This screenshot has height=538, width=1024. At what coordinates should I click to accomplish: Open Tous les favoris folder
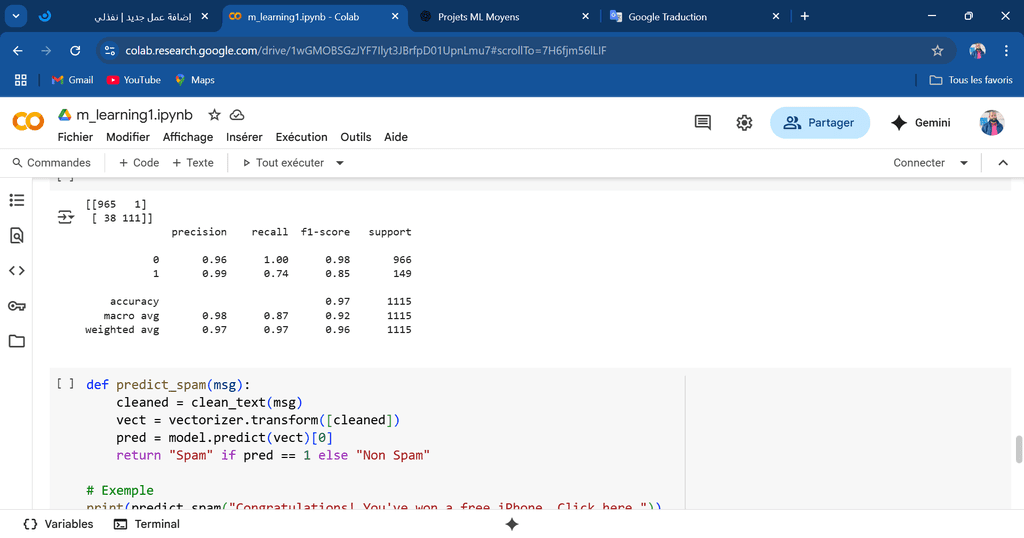(971, 80)
